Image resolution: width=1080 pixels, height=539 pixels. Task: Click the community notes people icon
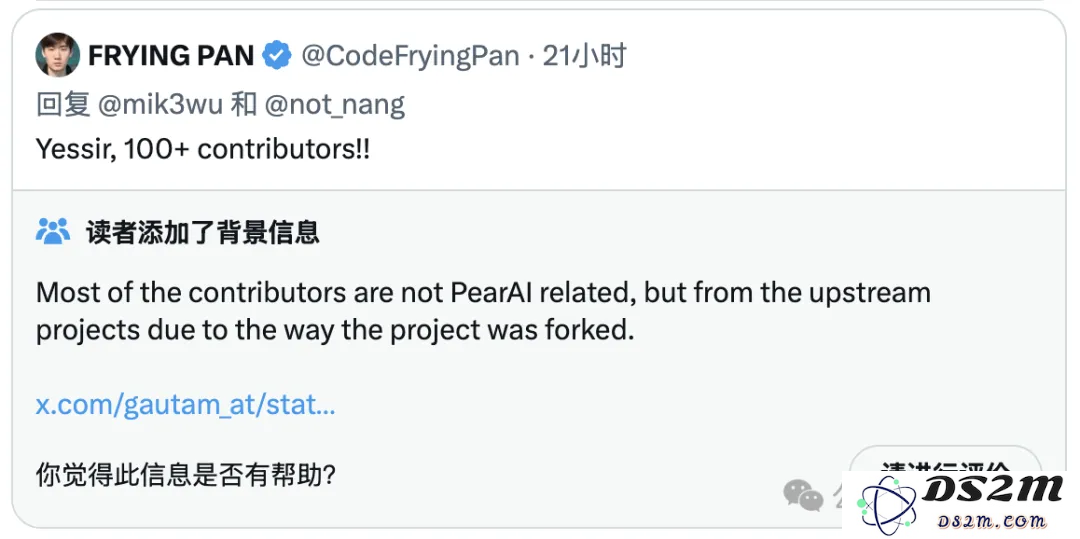(53, 232)
